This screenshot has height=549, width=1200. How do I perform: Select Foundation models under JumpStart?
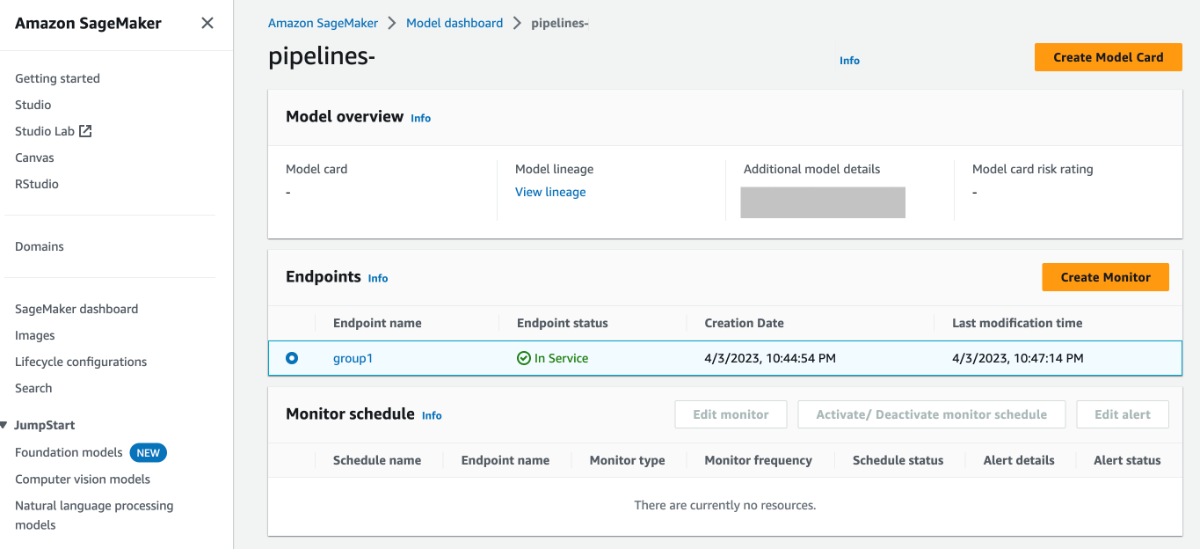click(68, 453)
